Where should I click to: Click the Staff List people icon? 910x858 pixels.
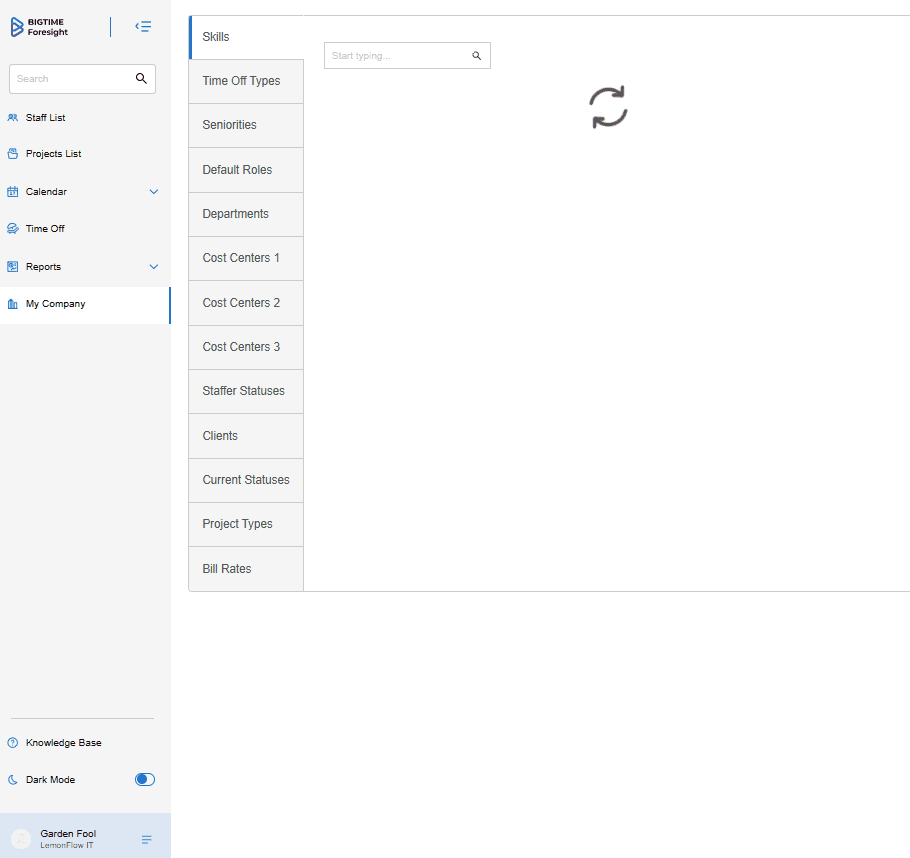click(13, 118)
